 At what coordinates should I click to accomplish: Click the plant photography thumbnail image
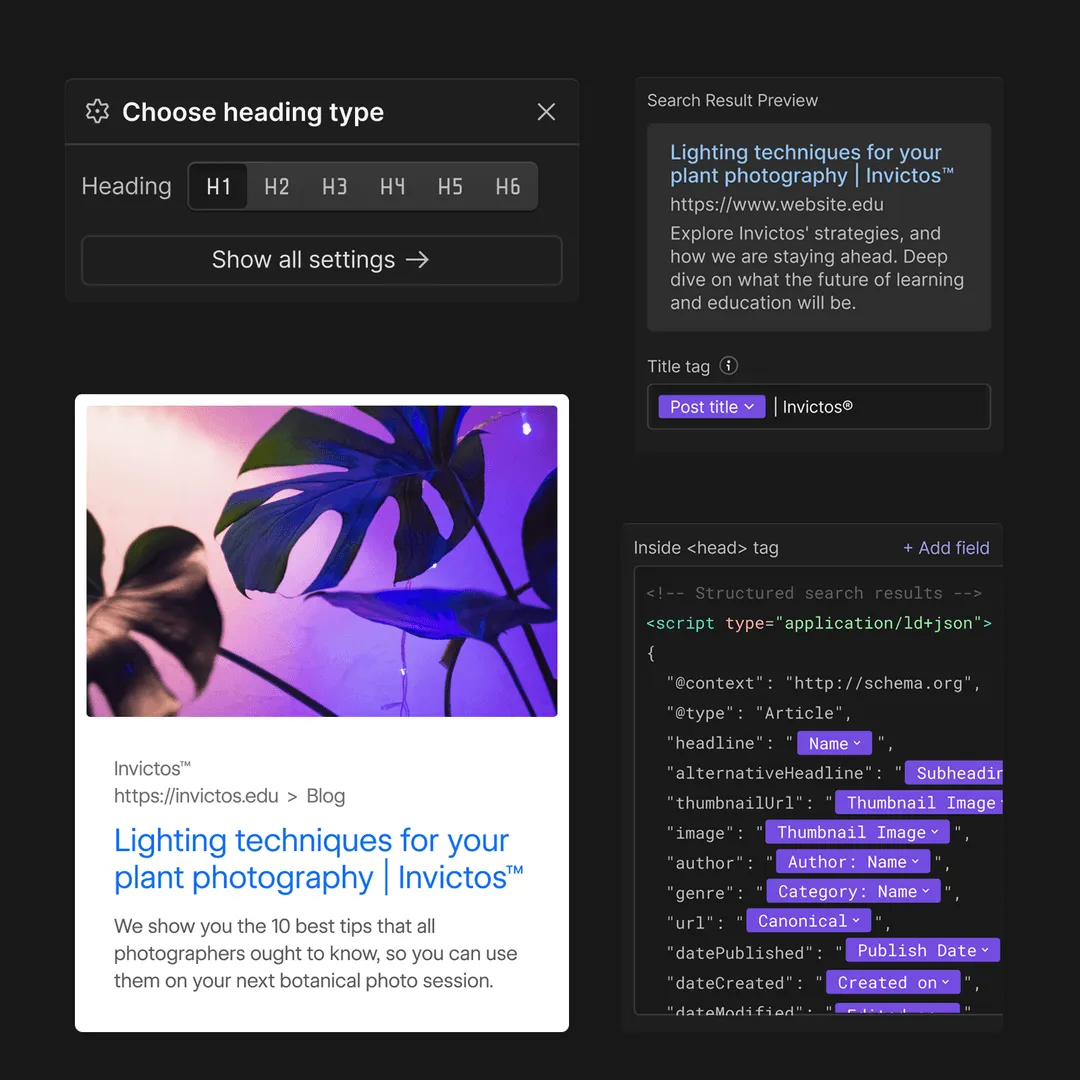tap(321, 558)
